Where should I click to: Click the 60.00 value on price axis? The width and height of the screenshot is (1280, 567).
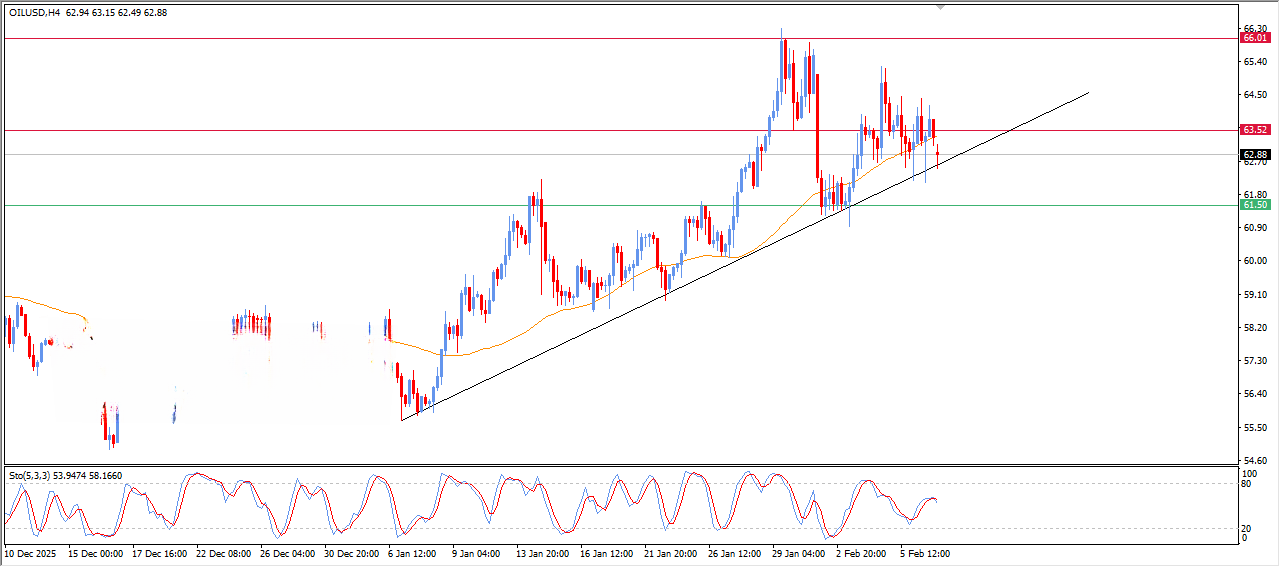pyautogui.click(x=1254, y=261)
